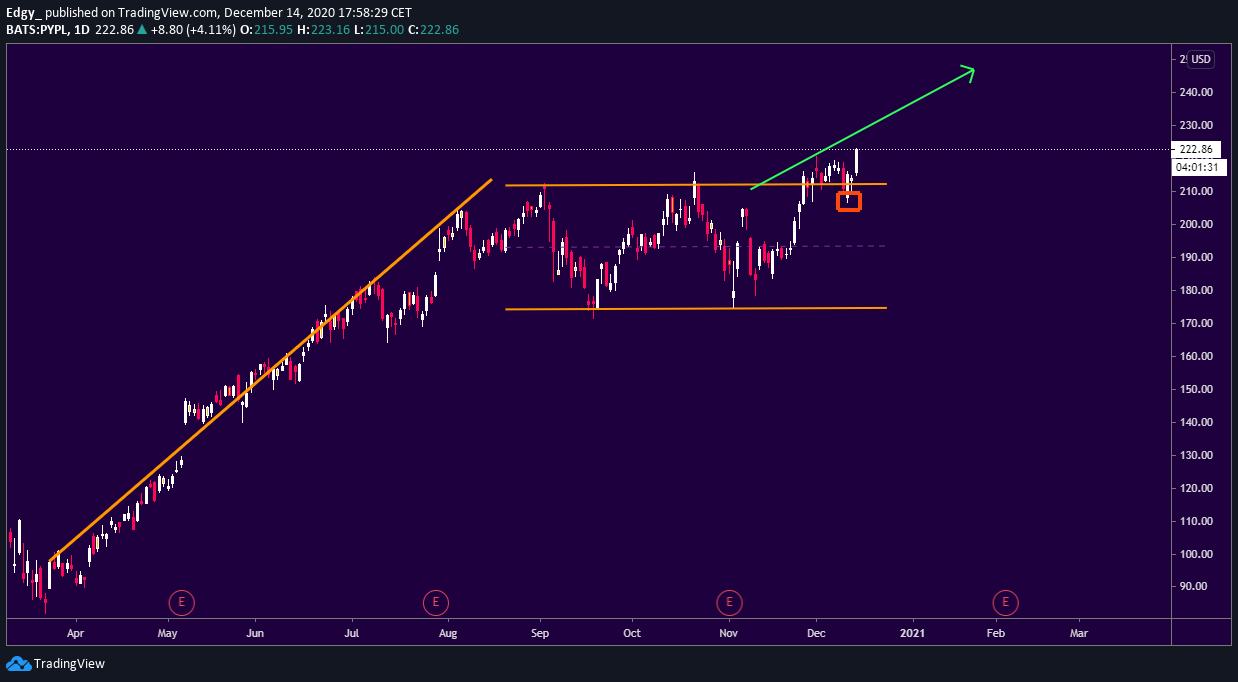Click the Jul label on time axis
The width and height of the screenshot is (1238, 682).
coord(352,633)
